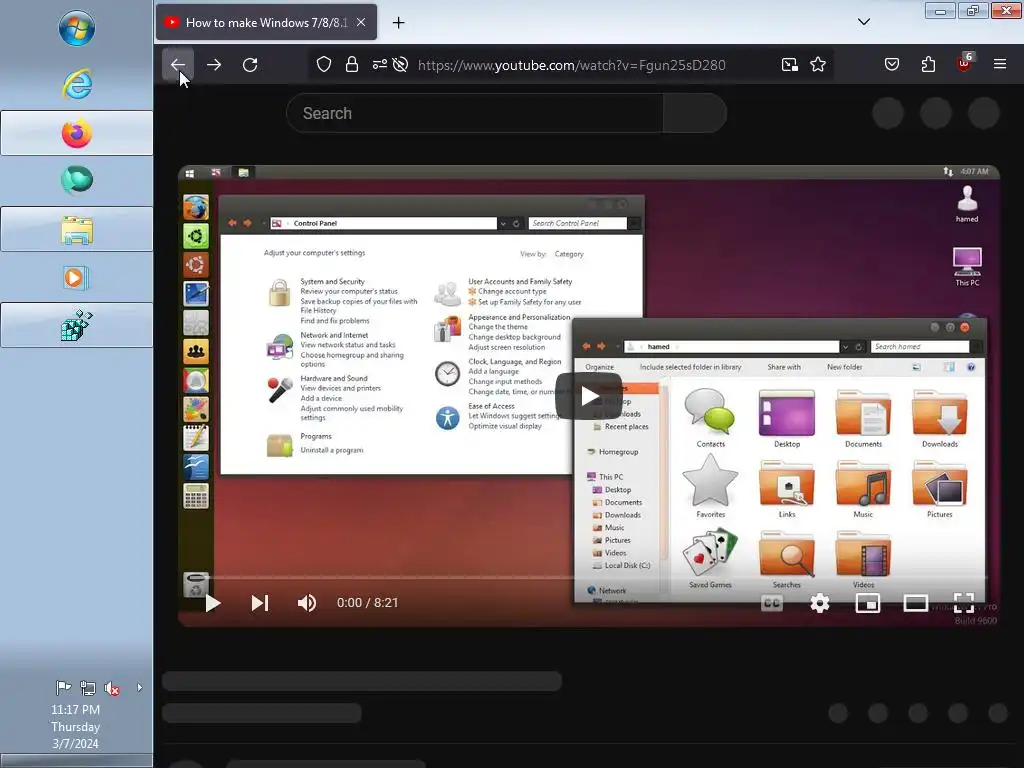Skip to the next video
The width and height of the screenshot is (1024, 768).
tap(260, 603)
